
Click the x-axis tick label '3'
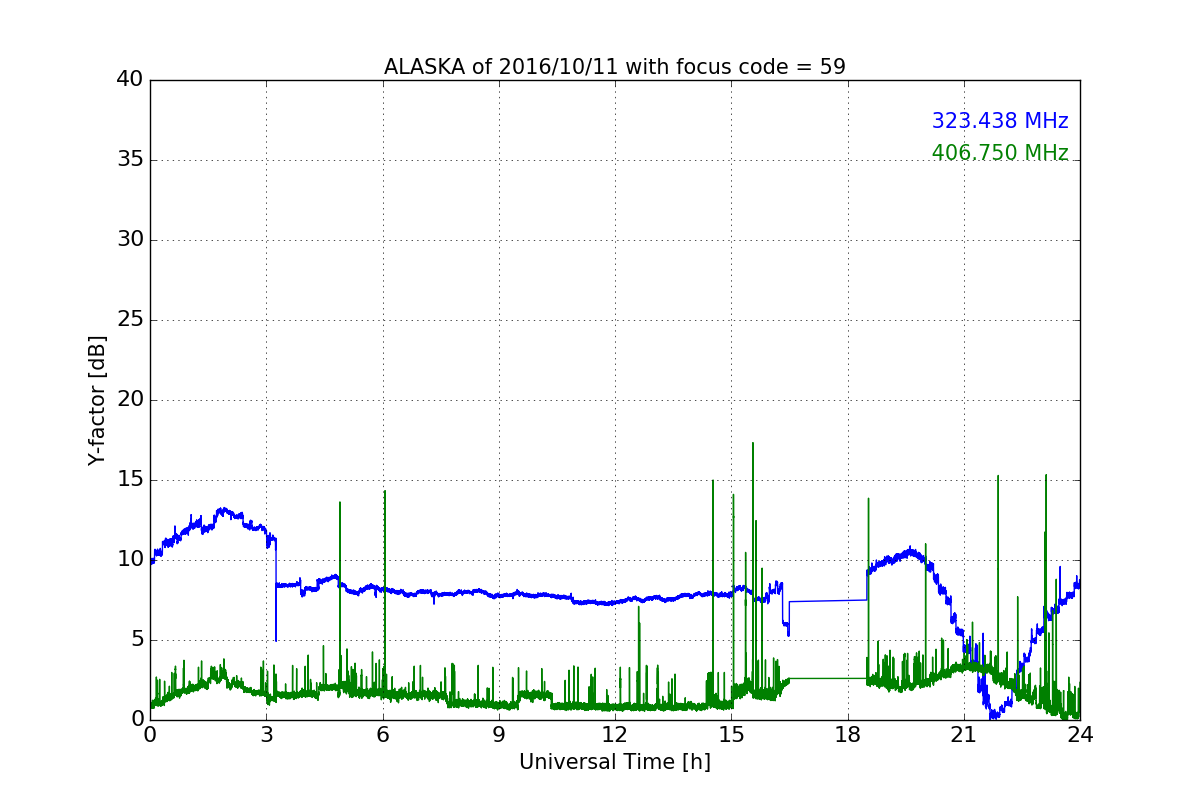(266, 734)
